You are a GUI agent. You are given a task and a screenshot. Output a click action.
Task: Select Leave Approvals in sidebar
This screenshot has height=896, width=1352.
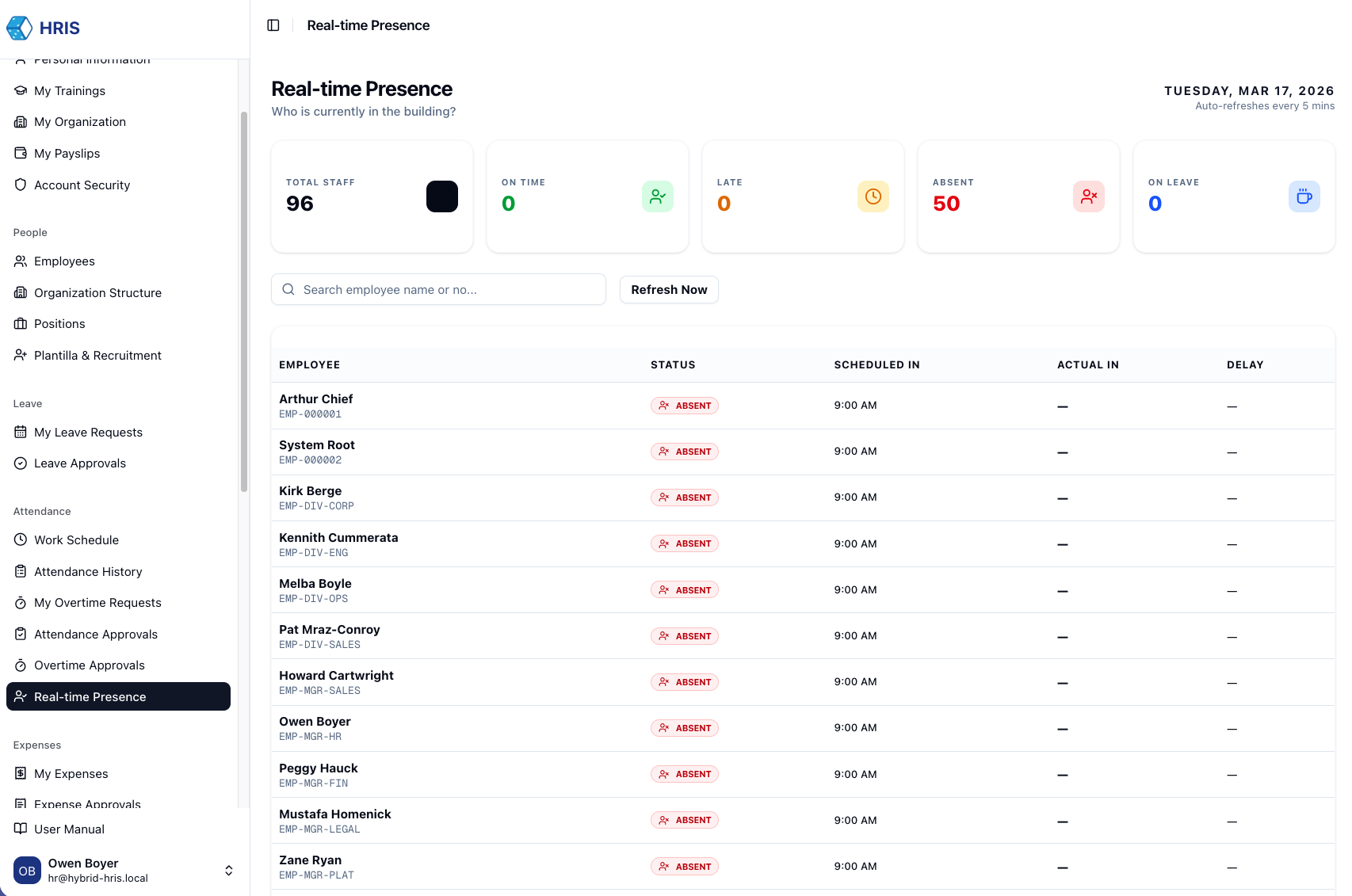click(79, 463)
